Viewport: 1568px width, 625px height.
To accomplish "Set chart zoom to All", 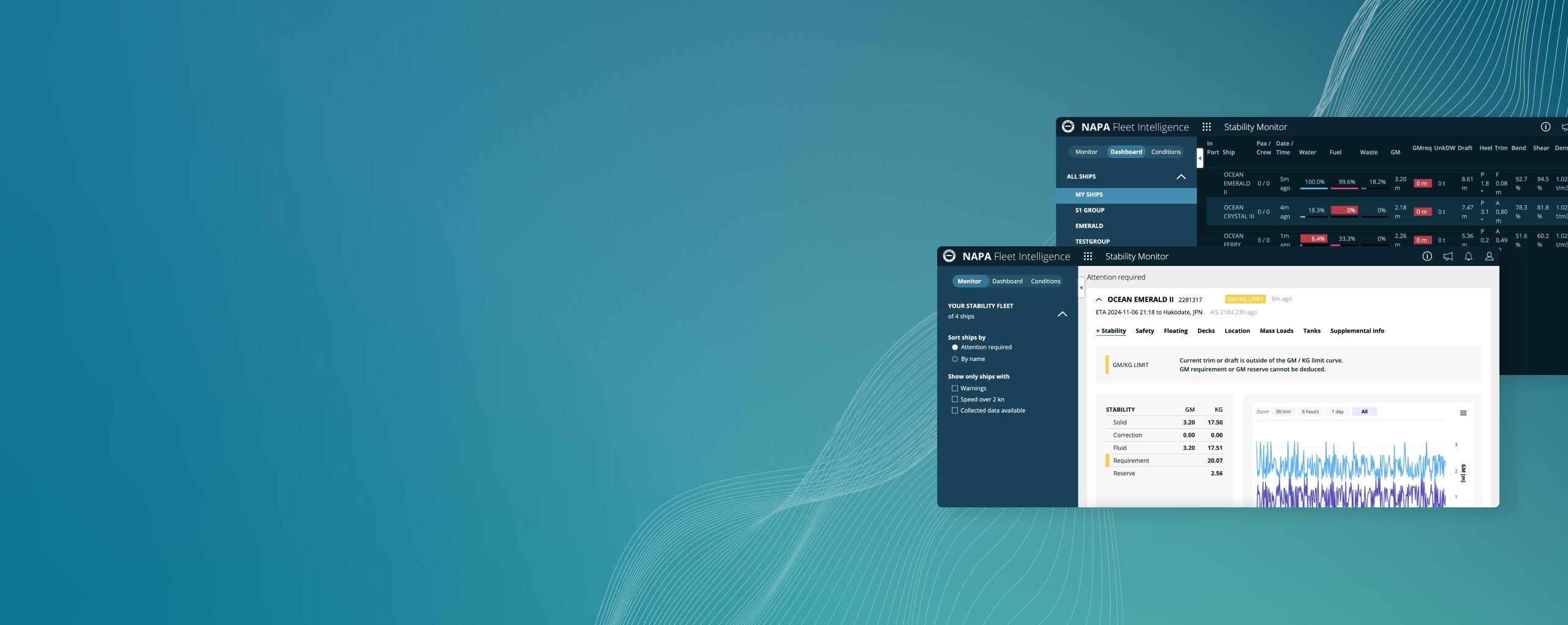I will point(1364,412).
